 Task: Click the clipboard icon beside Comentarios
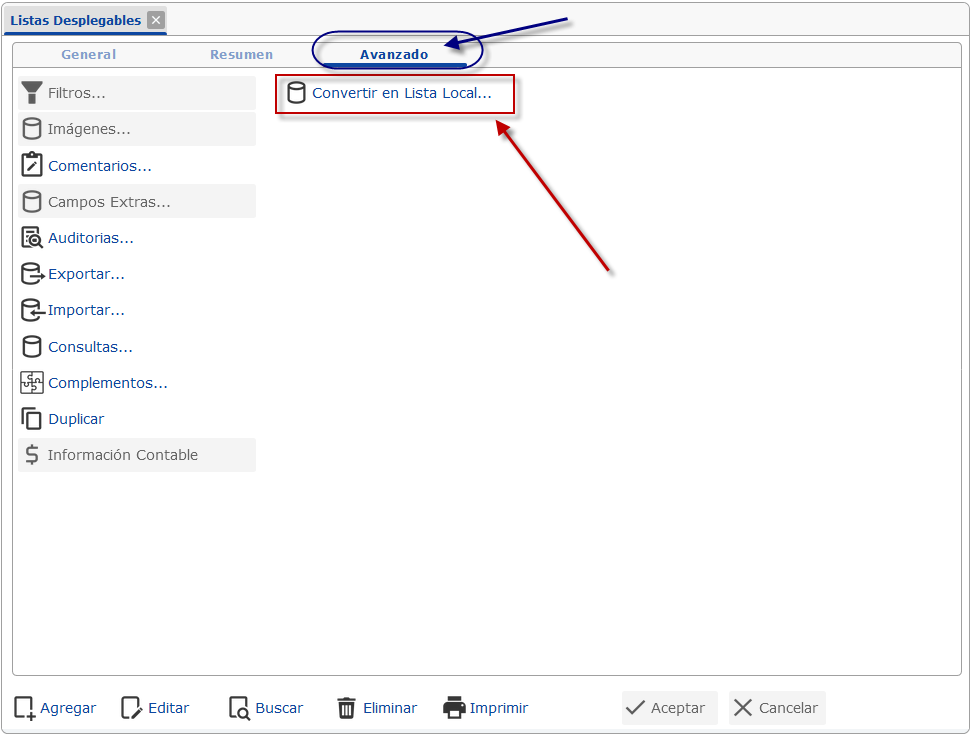tap(32, 165)
